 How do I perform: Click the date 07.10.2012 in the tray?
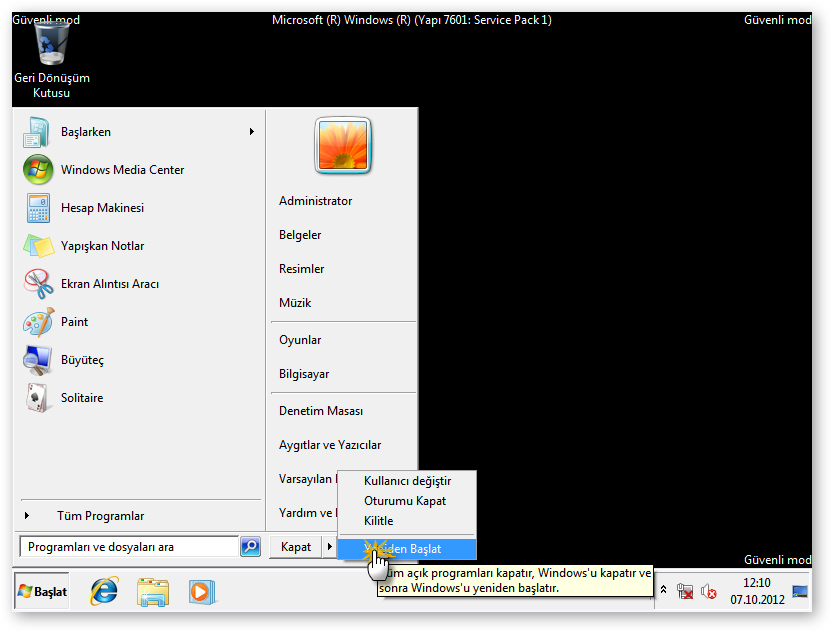click(757, 600)
